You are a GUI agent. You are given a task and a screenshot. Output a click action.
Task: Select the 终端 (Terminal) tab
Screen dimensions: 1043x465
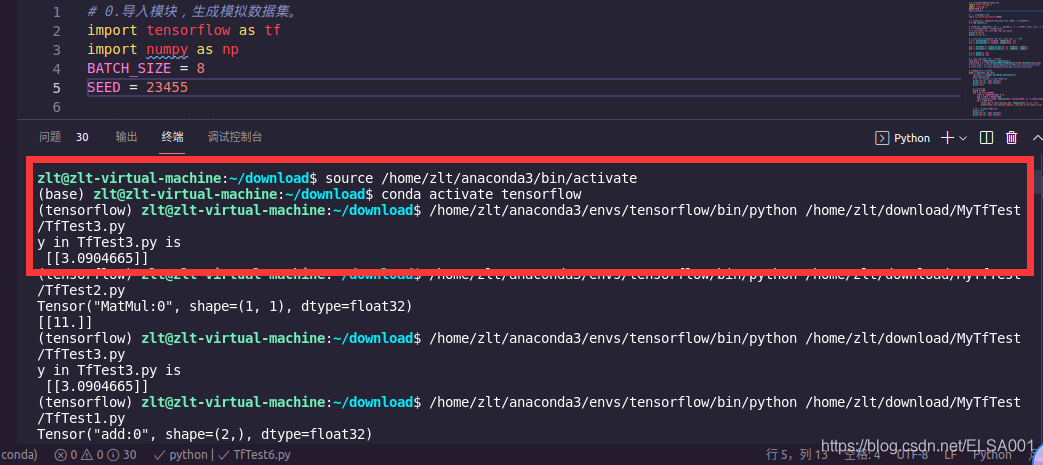tap(172, 137)
